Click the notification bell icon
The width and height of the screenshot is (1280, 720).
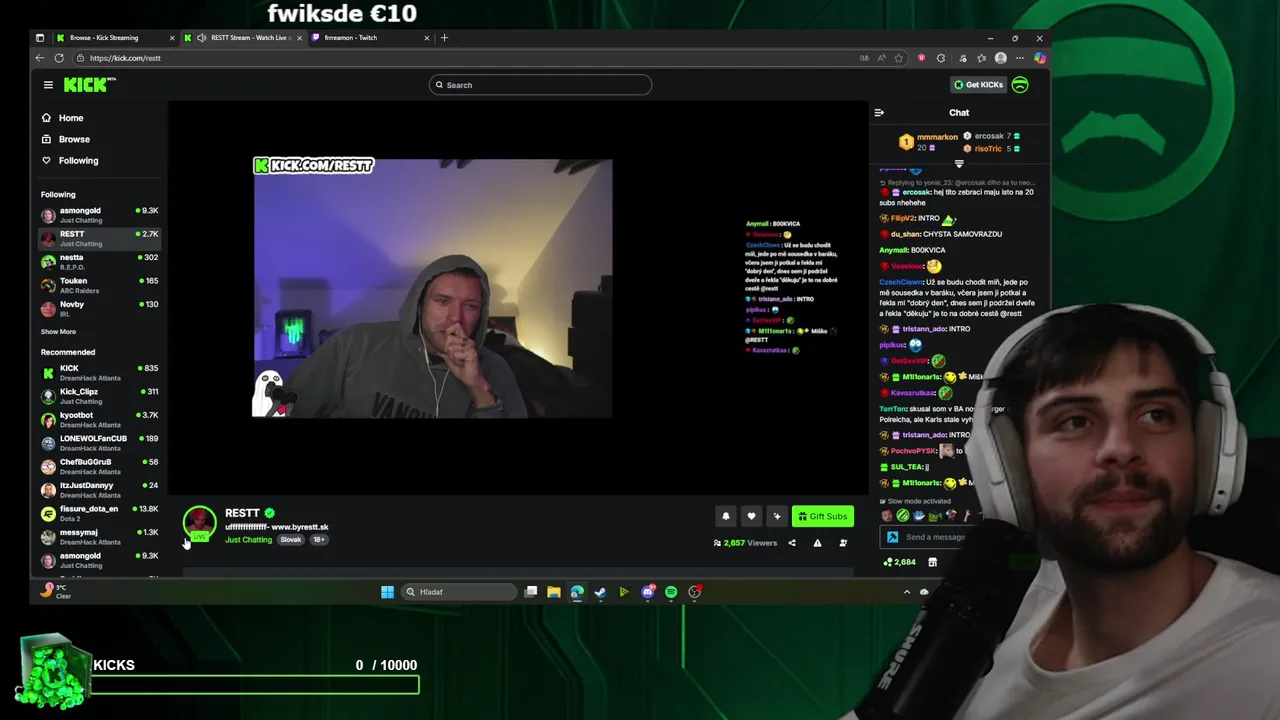[726, 516]
